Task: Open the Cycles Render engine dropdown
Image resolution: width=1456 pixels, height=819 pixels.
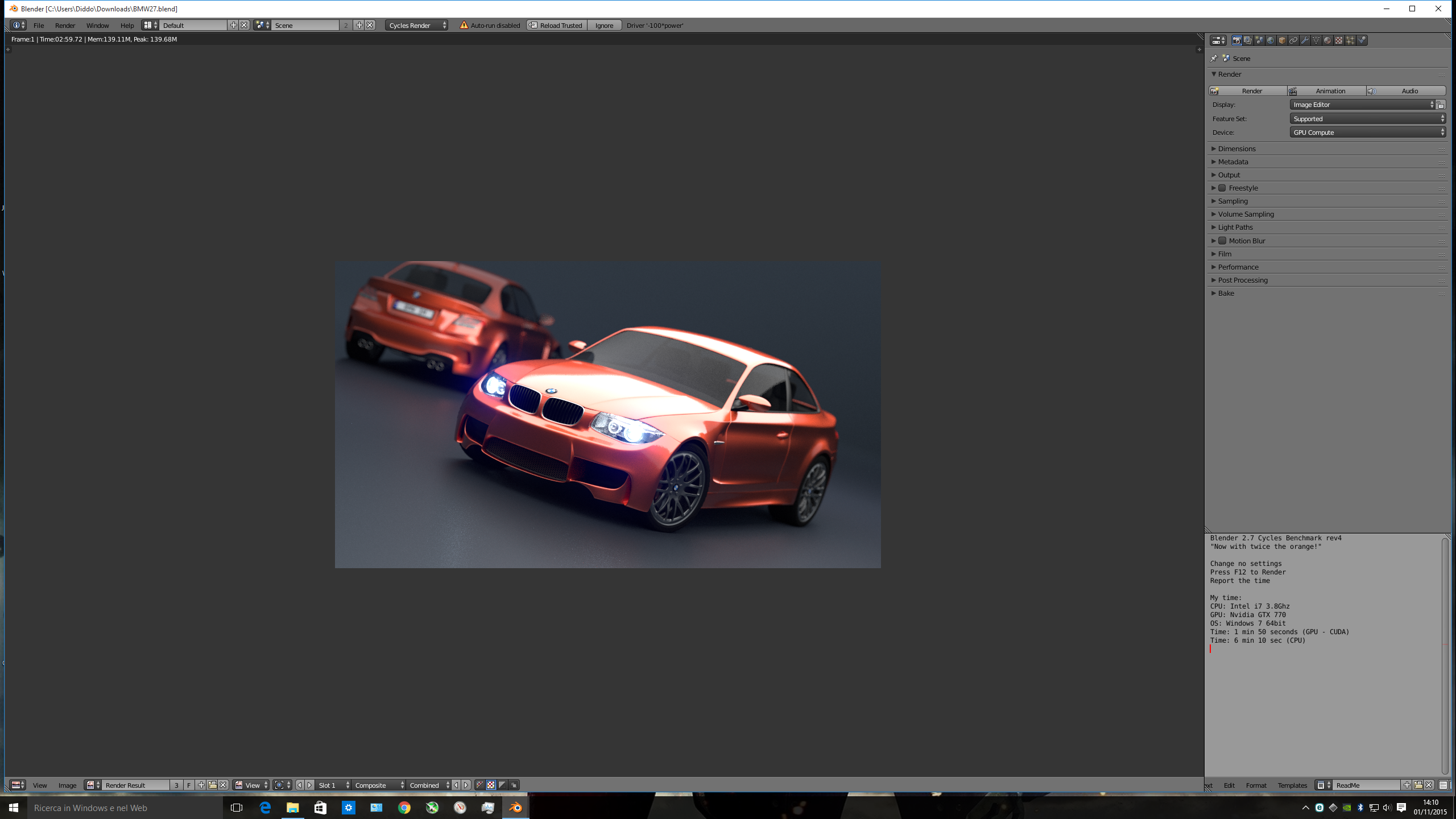Action: tap(416, 26)
